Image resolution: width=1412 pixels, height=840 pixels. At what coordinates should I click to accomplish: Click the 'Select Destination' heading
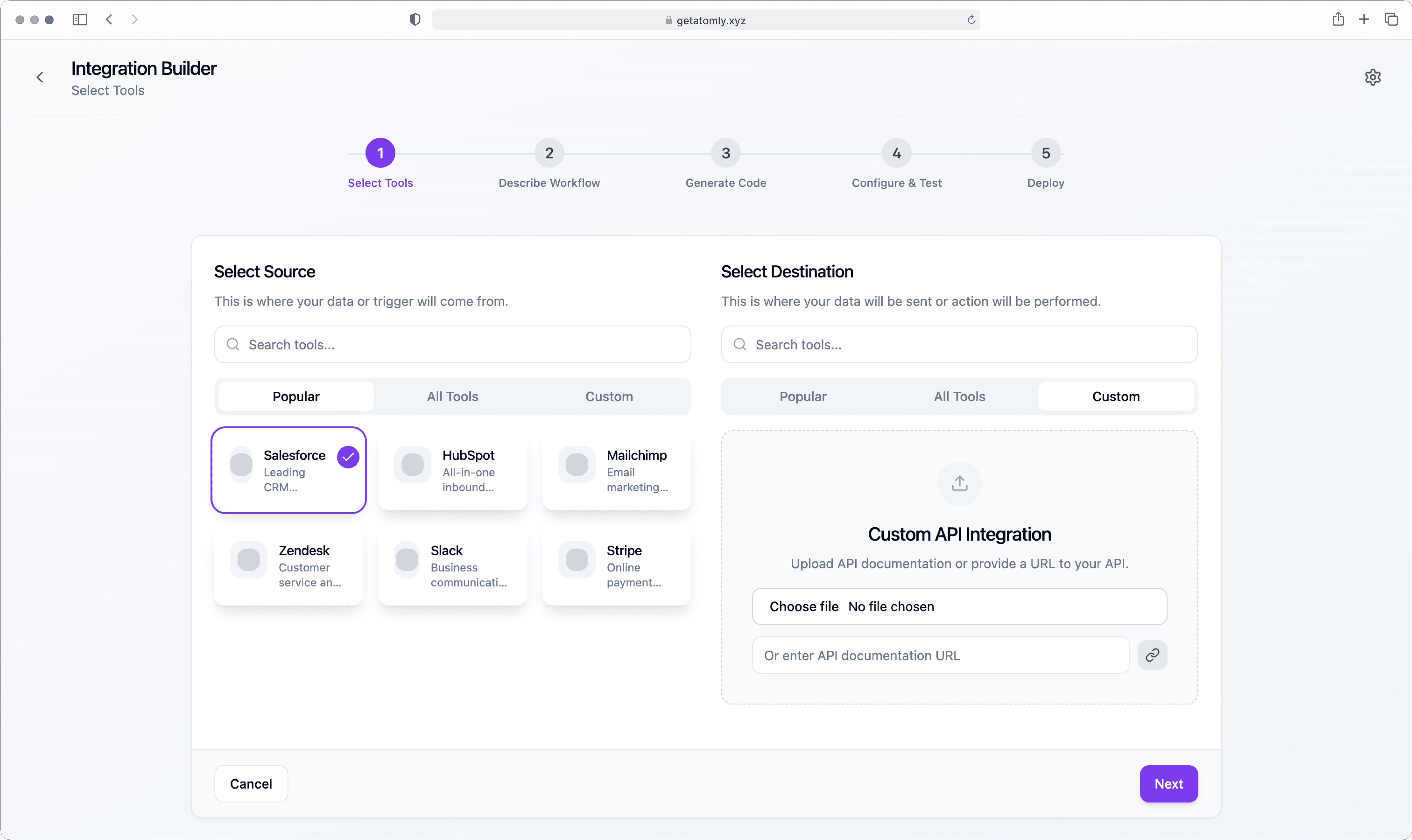pyautogui.click(x=787, y=272)
